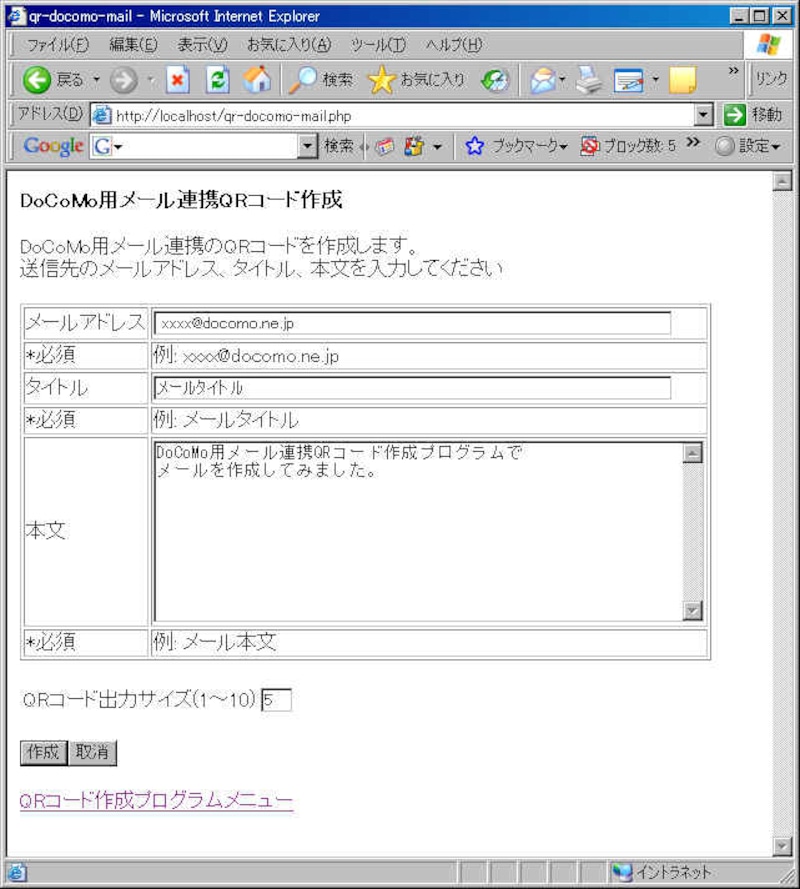Open the Edit page toolbar icon
This screenshot has width=800, height=889.
pos(629,80)
